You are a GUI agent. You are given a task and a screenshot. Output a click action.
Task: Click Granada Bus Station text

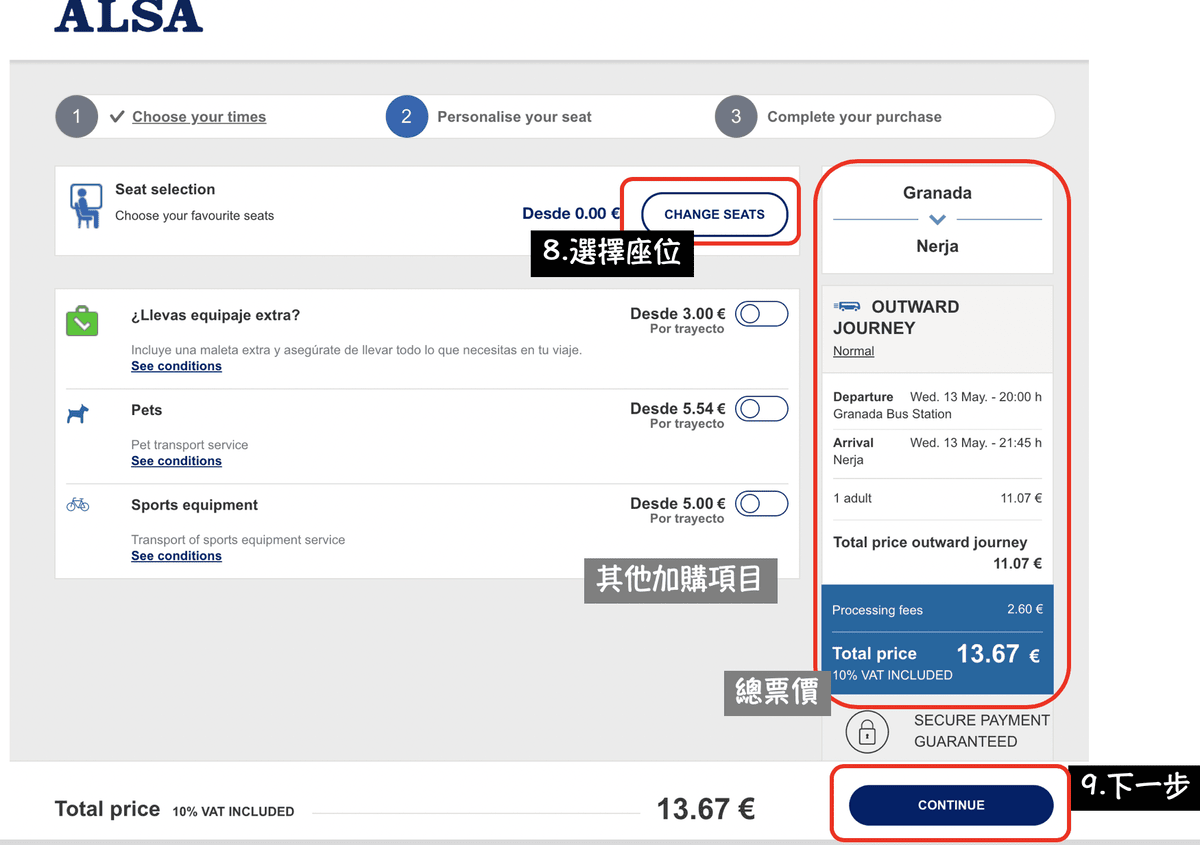click(x=892, y=414)
